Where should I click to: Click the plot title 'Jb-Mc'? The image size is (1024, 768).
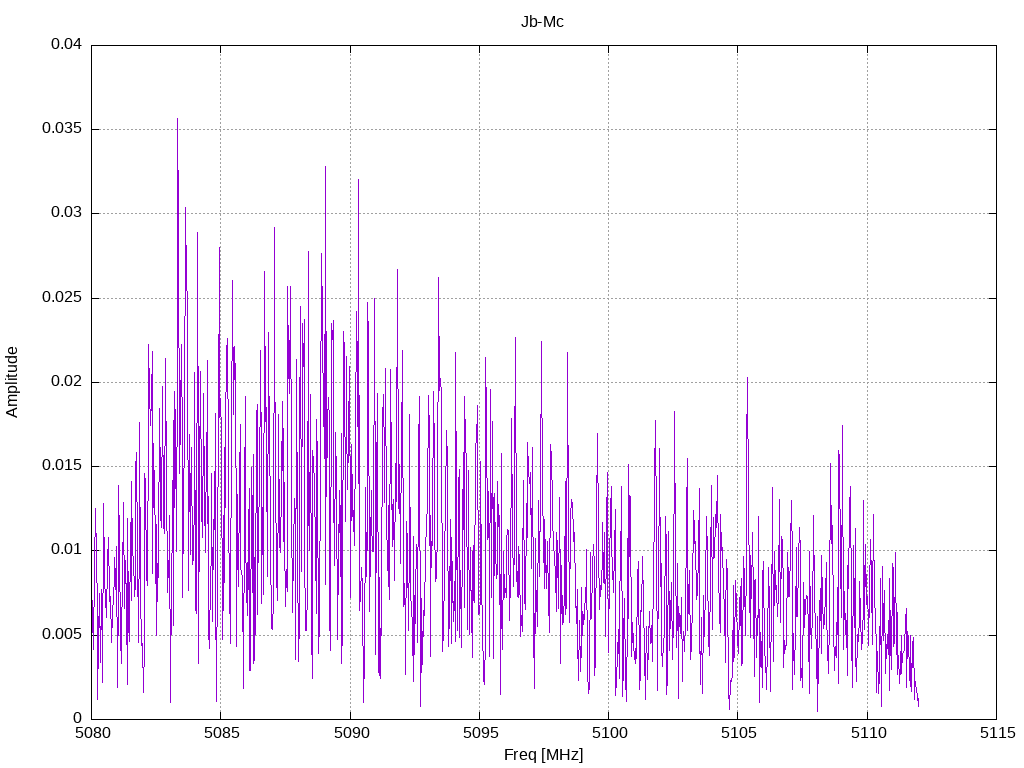[542, 22]
